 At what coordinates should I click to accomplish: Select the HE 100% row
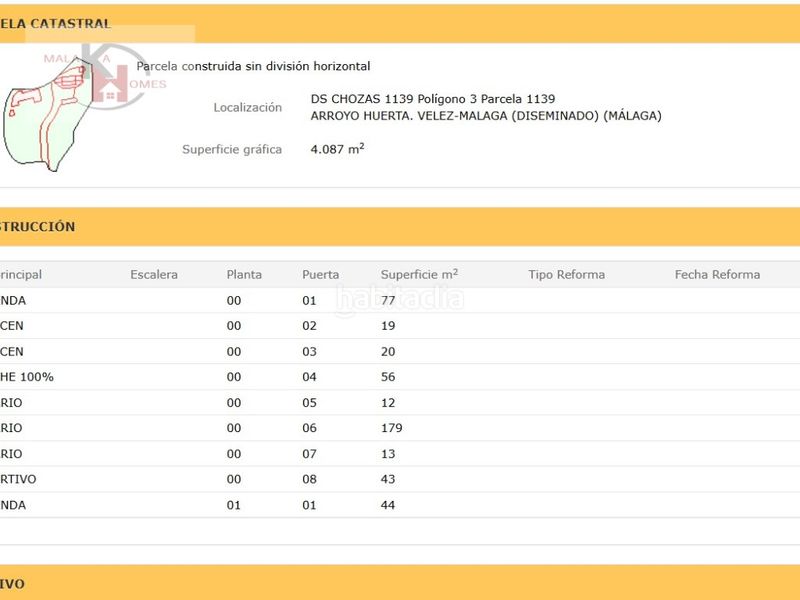click(400, 377)
